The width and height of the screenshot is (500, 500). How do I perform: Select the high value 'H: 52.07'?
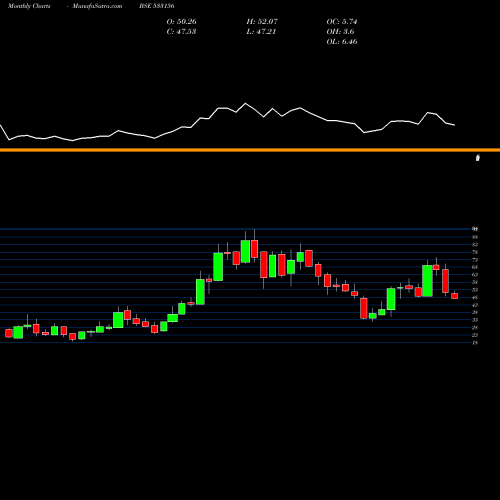pos(262,22)
